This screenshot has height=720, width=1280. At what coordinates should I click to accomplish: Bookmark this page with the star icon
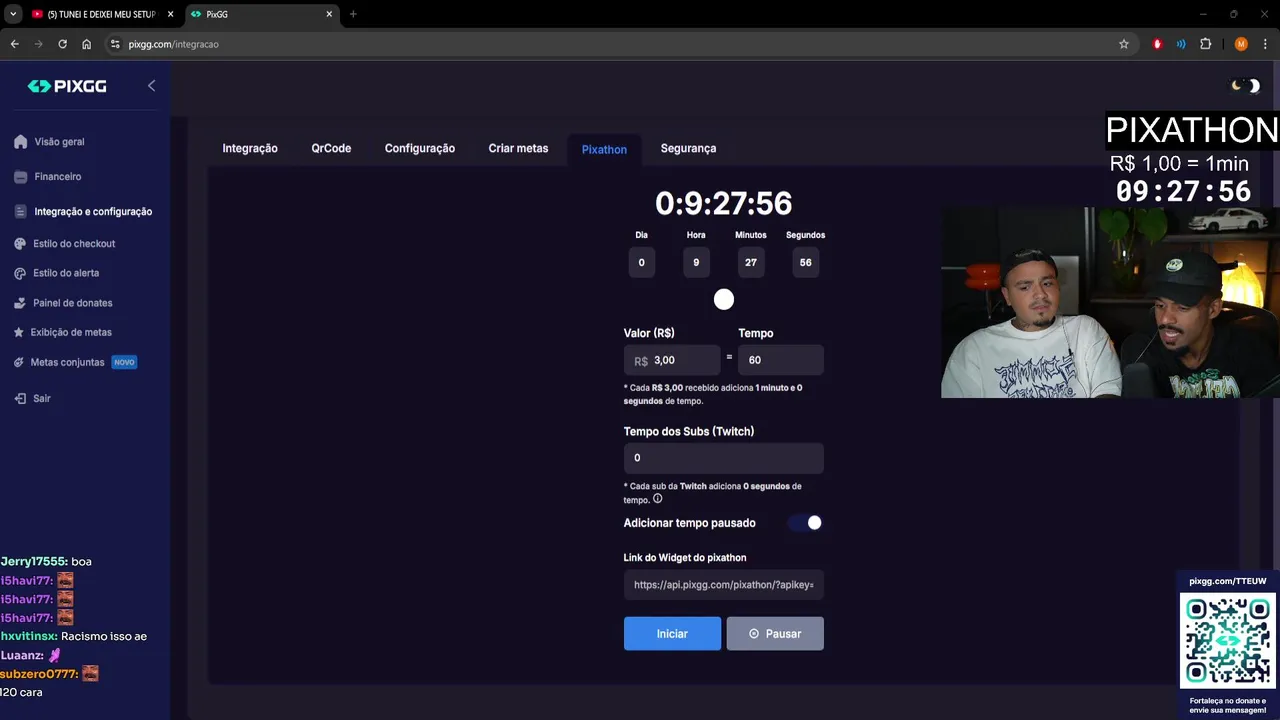pyautogui.click(x=1124, y=44)
